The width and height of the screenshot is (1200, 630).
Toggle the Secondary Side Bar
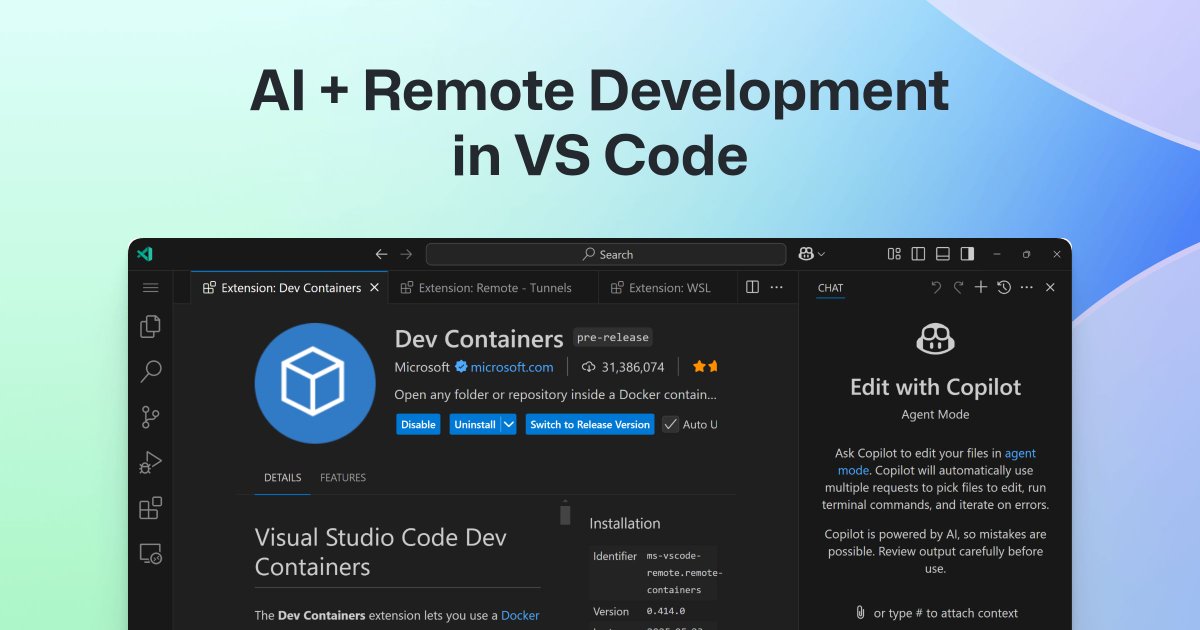click(x=967, y=254)
